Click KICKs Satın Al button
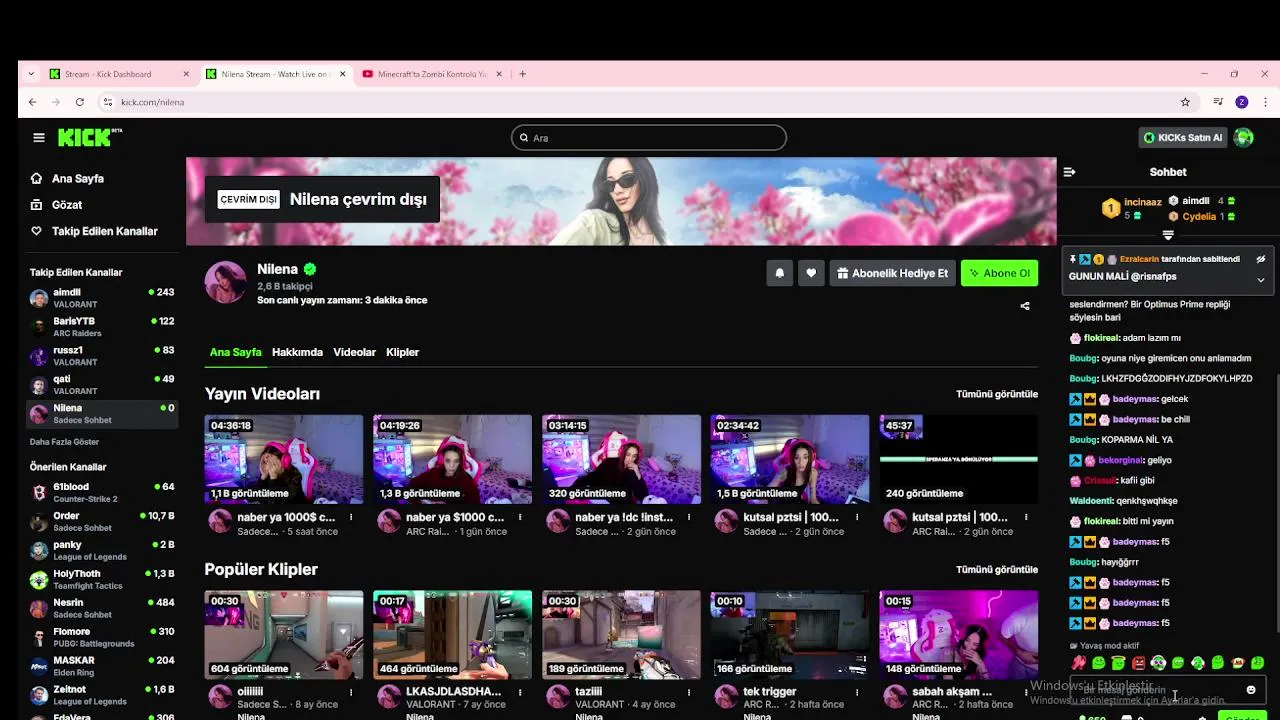This screenshot has height=720, width=1280. click(x=1183, y=138)
